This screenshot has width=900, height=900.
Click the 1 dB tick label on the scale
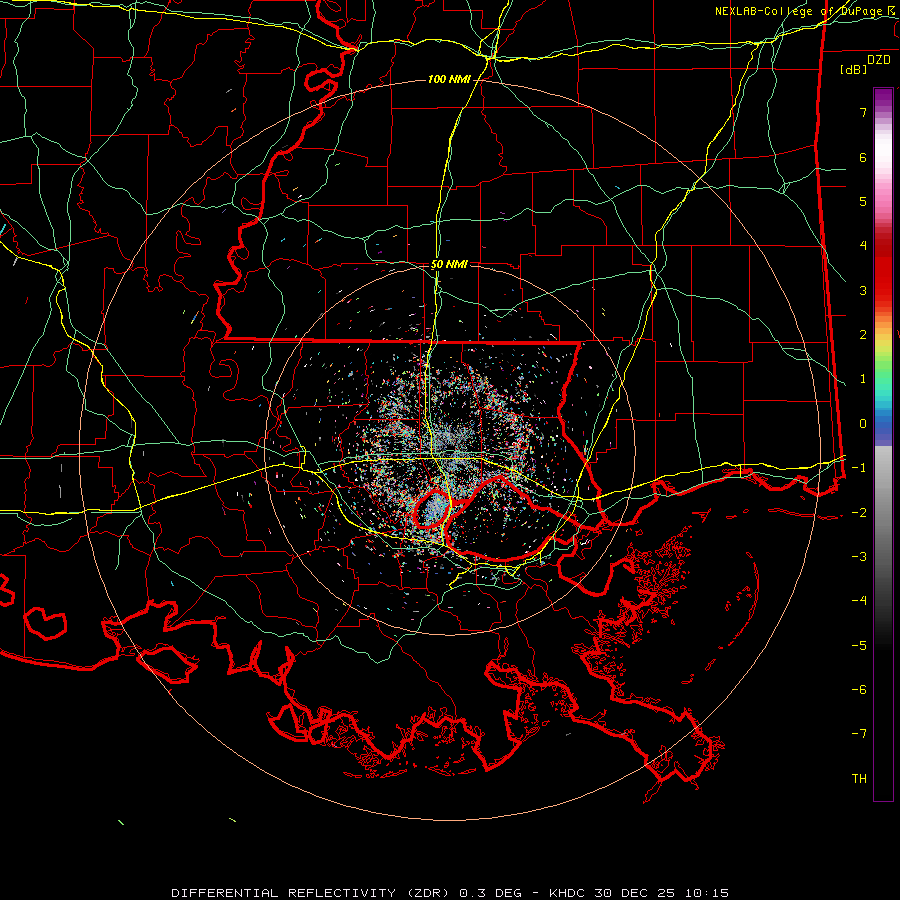point(863,379)
